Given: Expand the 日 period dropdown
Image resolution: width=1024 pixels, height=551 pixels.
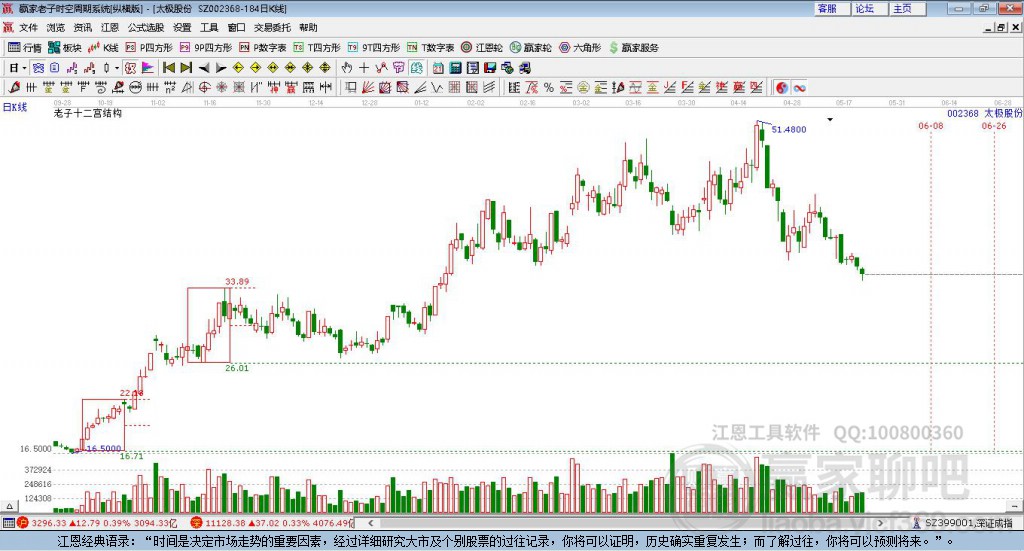Looking at the screenshot, I should (24, 68).
